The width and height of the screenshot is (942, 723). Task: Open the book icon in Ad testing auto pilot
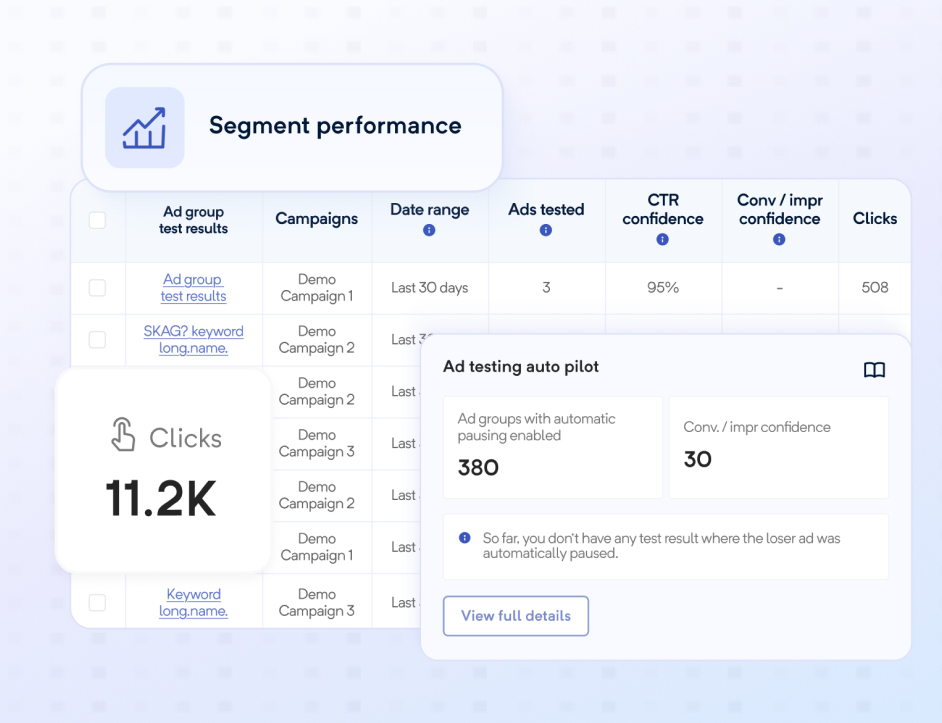(x=874, y=370)
